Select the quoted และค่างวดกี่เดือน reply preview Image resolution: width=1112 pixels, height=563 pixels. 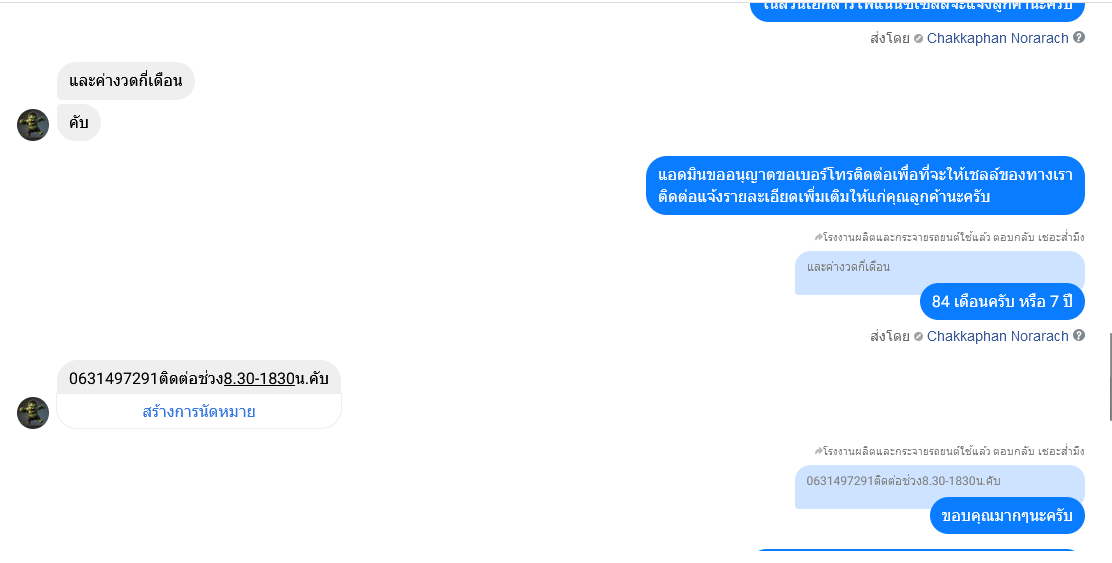point(940,272)
